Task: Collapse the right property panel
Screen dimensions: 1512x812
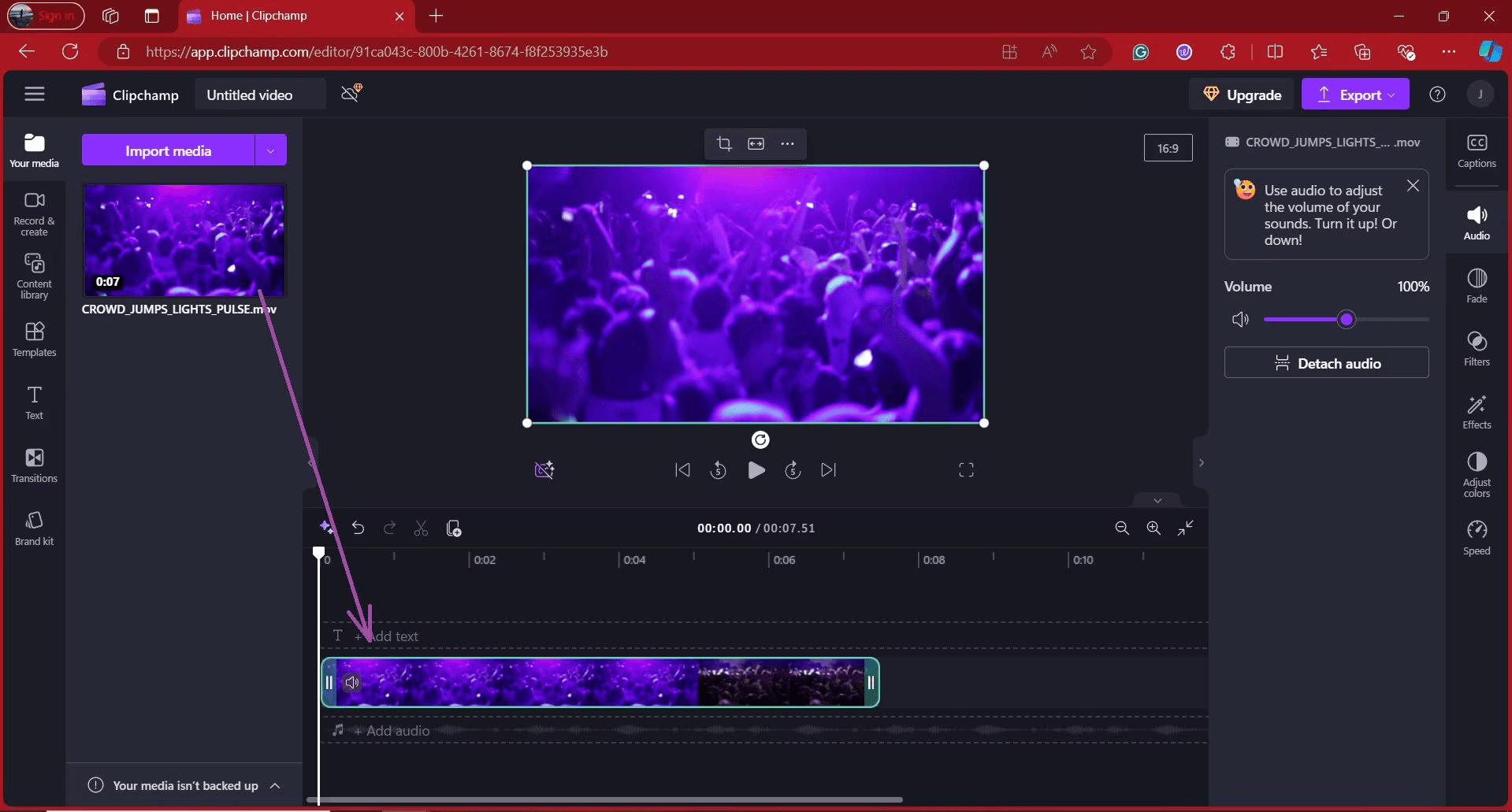Action: [x=1201, y=463]
